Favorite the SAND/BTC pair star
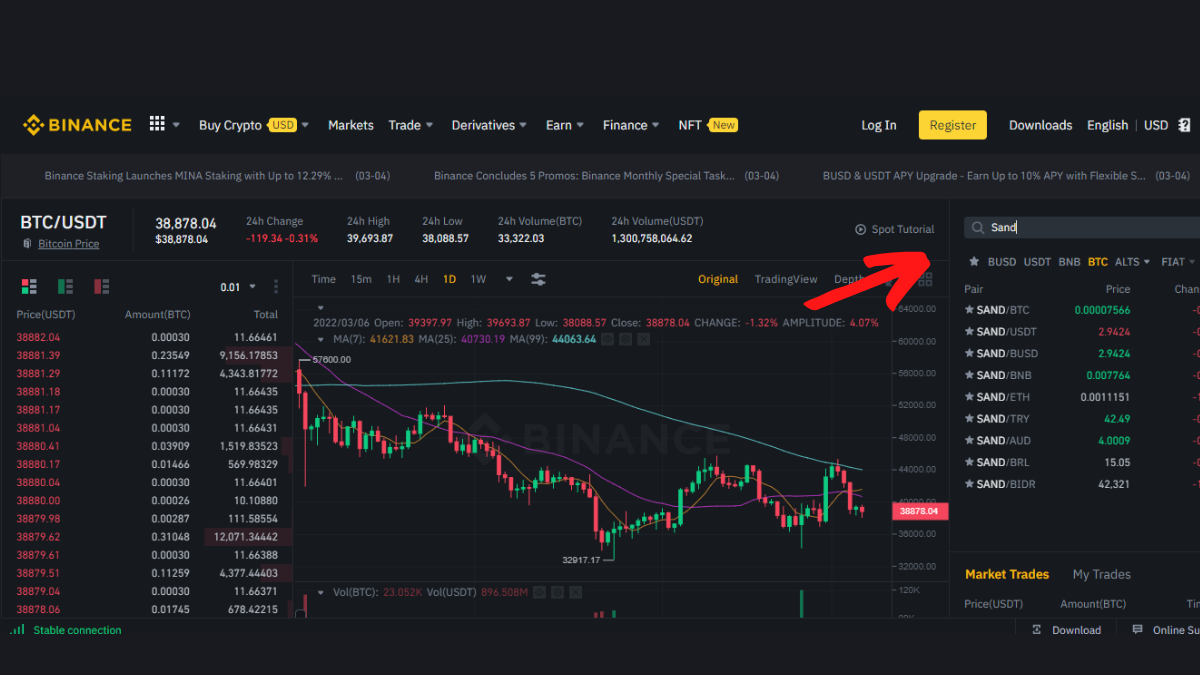Viewport: 1200px width, 675px height. click(x=969, y=310)
